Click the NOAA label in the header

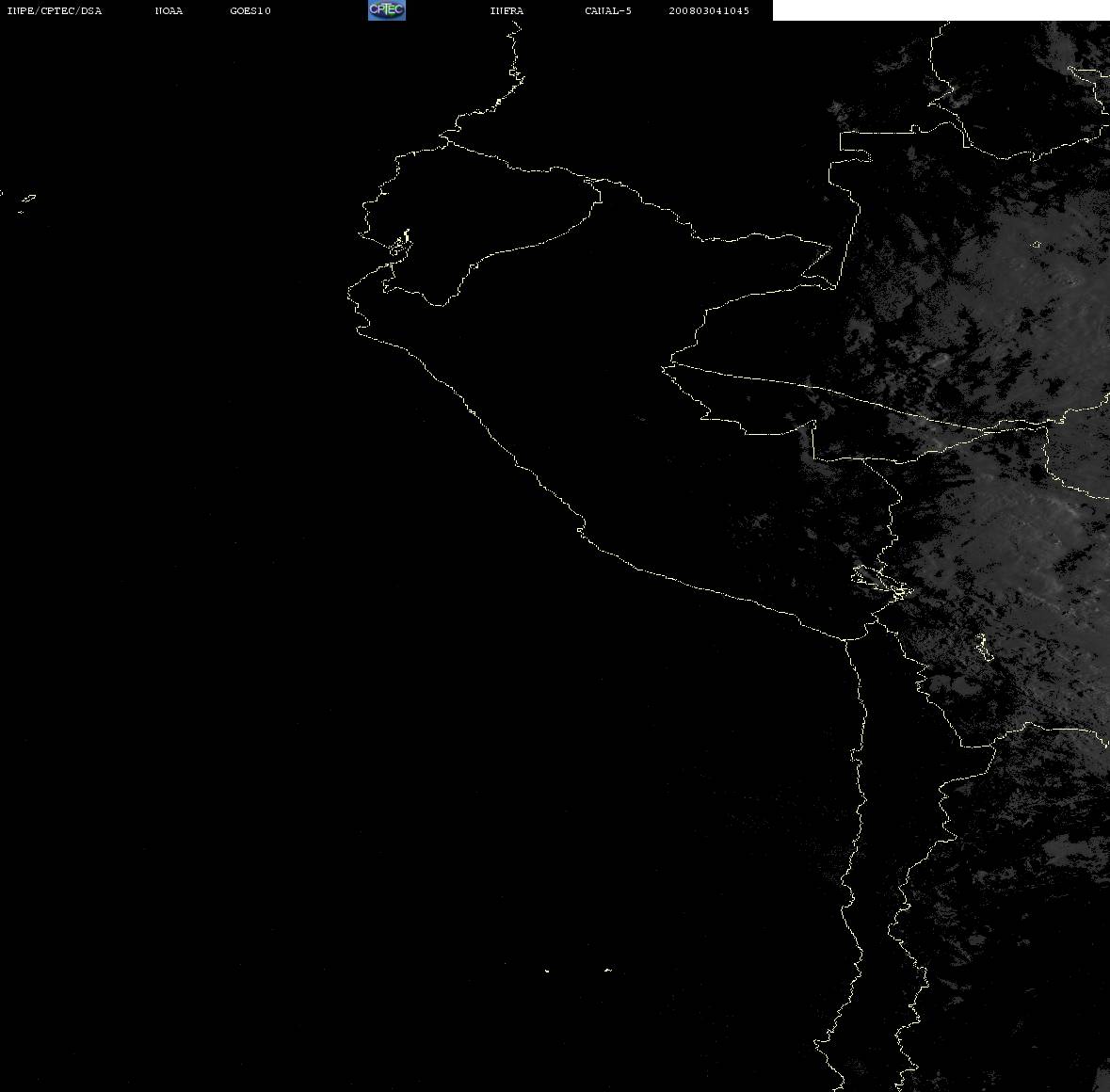[x=169, y=10]
